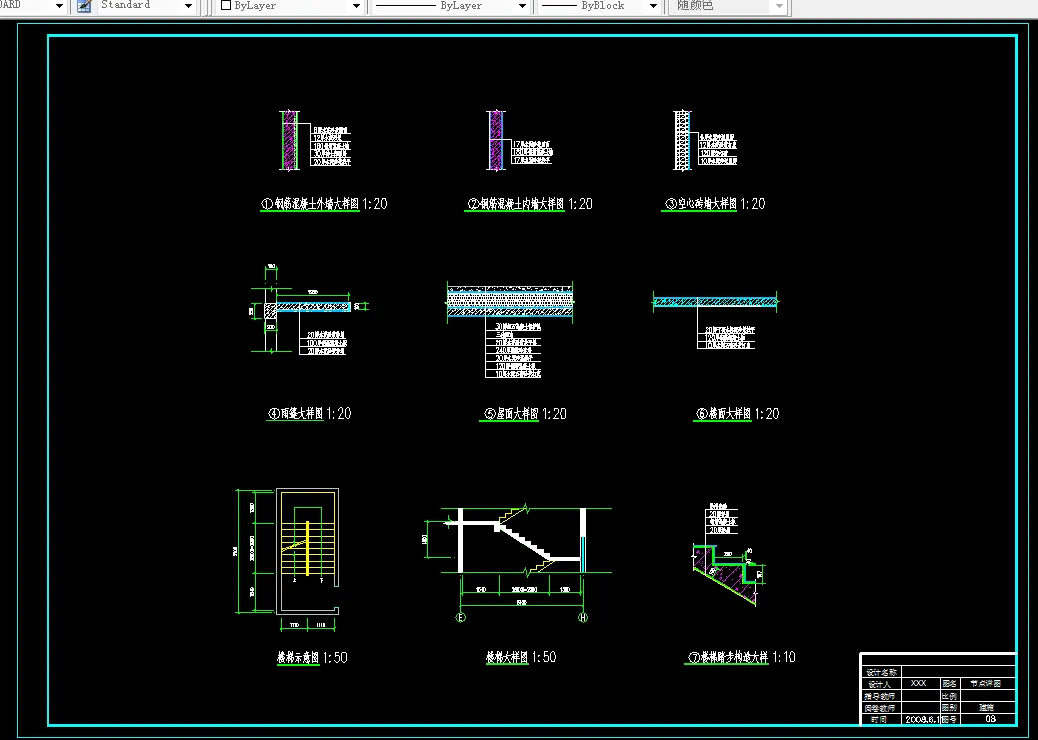Screen dimensions: 1038x740
Task: Select the ①钢筋混凝土外墙大样图 1:20 title
Action: (324, 204)
